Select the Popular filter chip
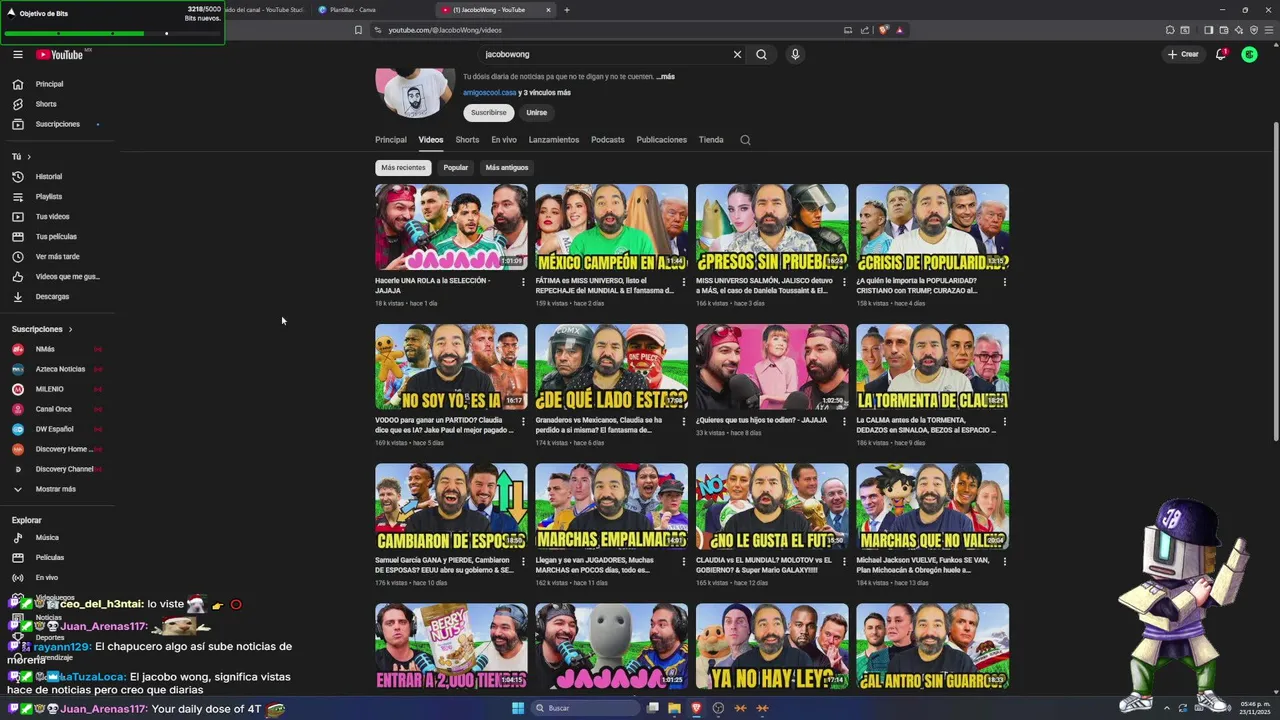The image size is (1280, 720). click(x=456, y=168)
